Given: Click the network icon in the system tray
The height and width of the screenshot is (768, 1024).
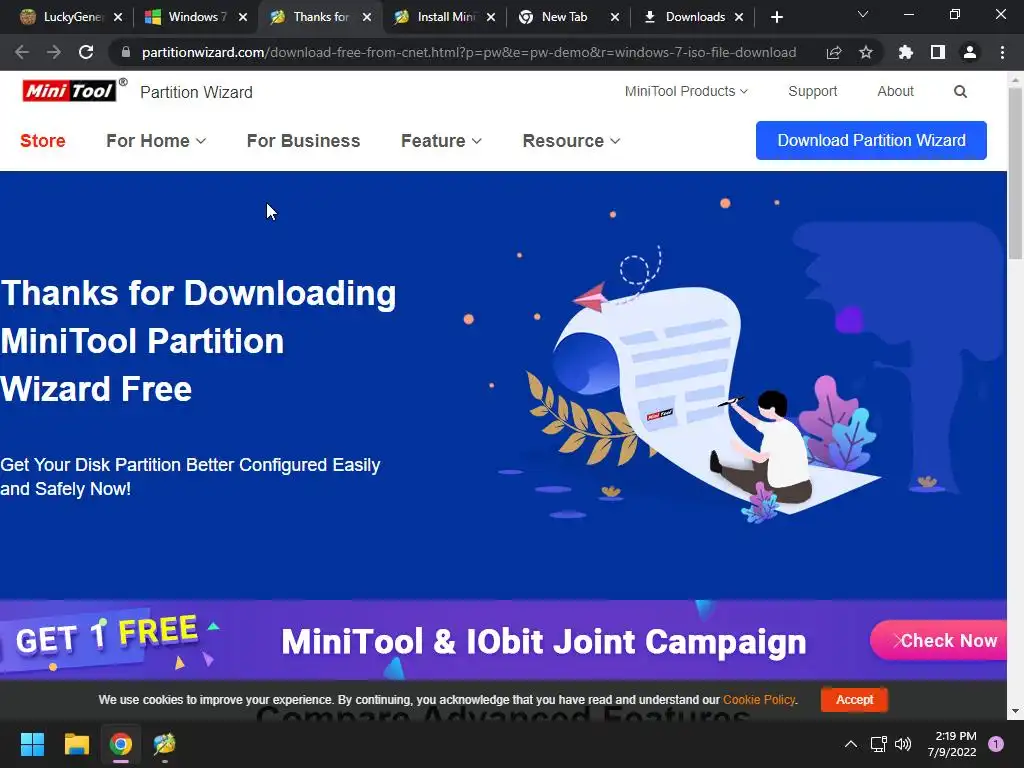Looking at the screenshot, I should 878,744.
